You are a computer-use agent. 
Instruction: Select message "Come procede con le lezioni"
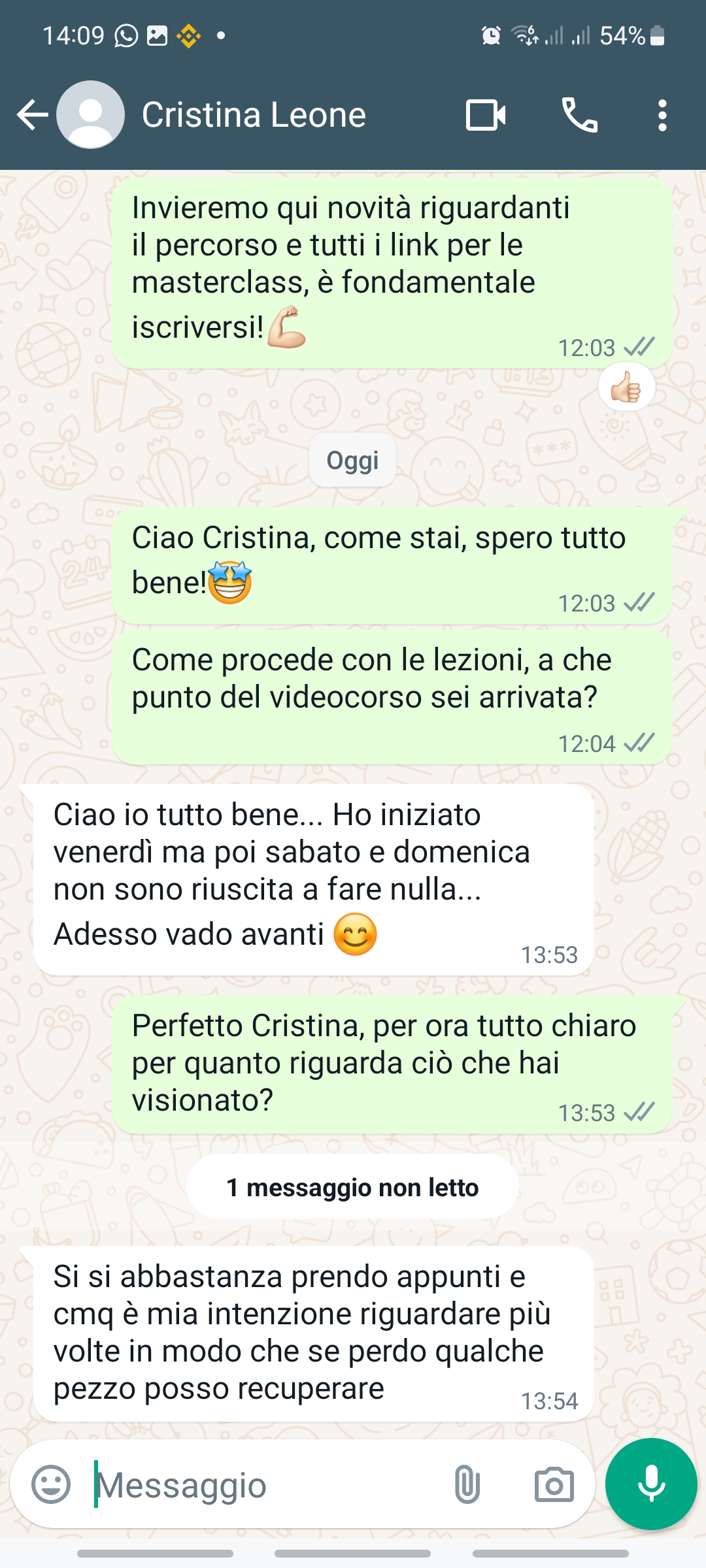coord(392,697)
